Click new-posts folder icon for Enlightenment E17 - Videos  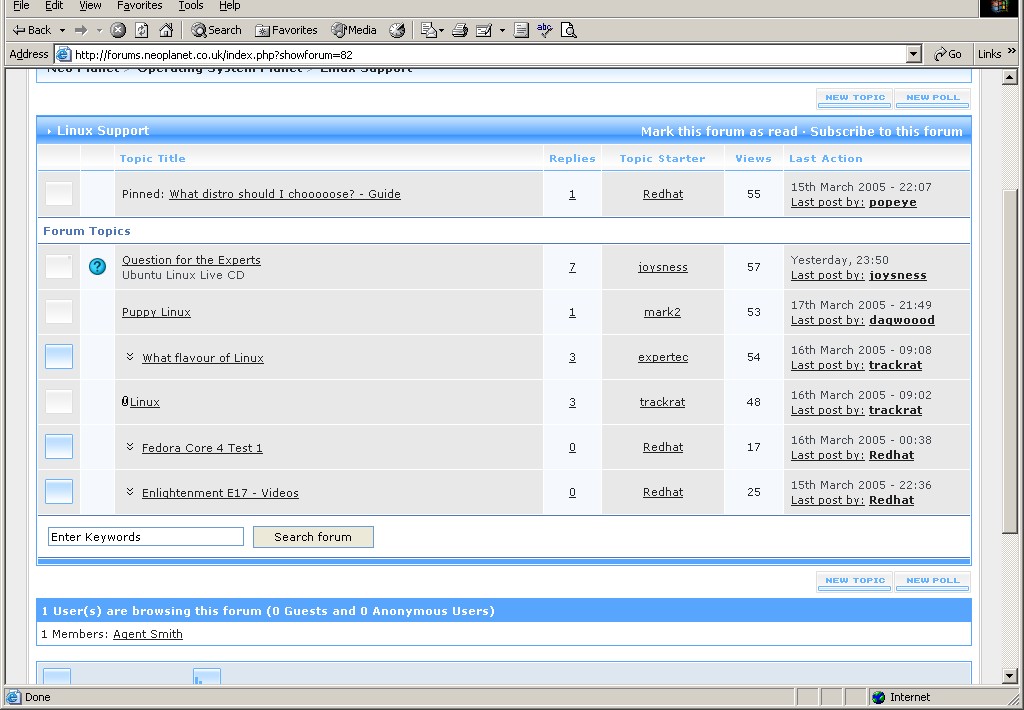pos(59,492)
